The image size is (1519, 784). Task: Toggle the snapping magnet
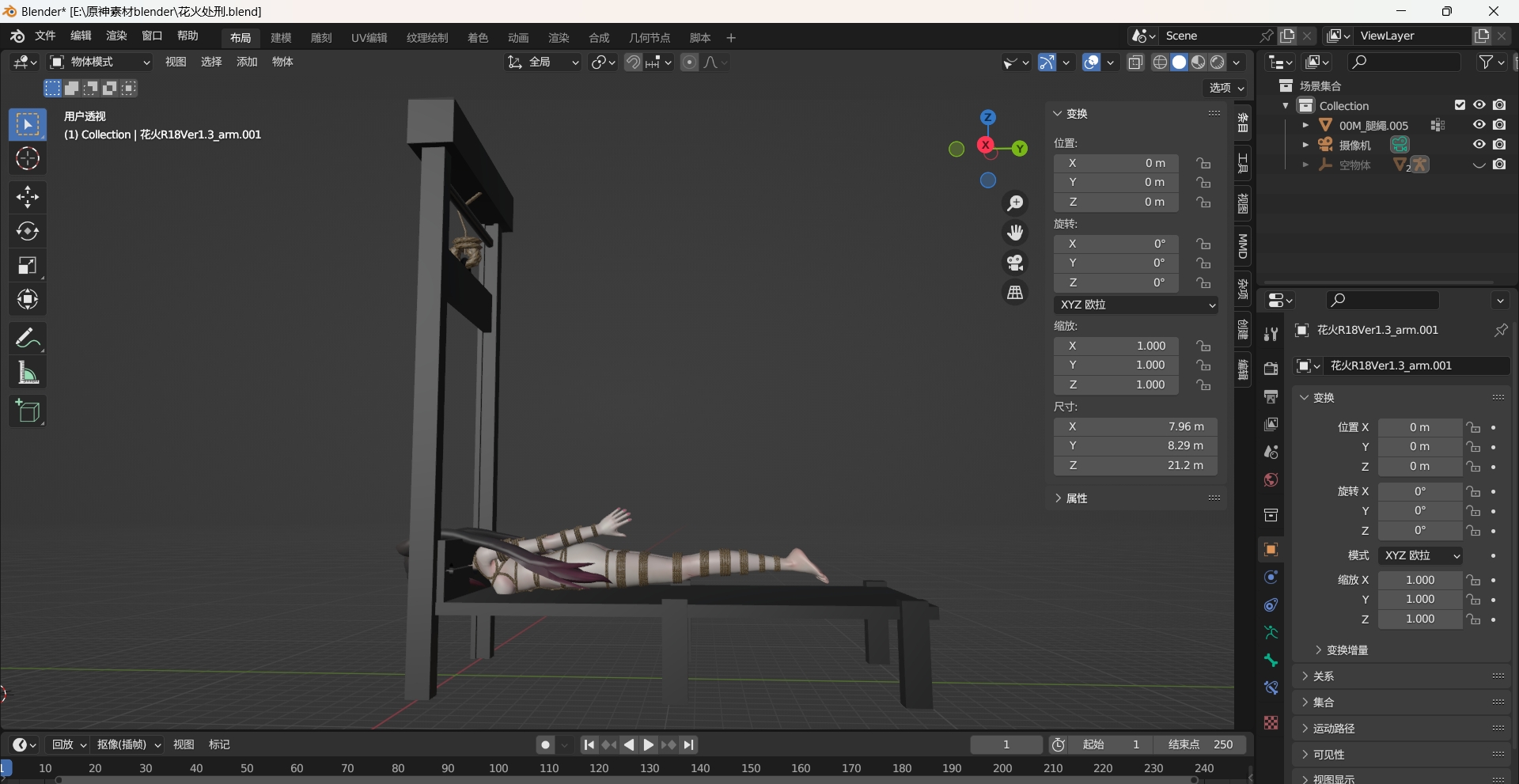(x=633, y=62)
